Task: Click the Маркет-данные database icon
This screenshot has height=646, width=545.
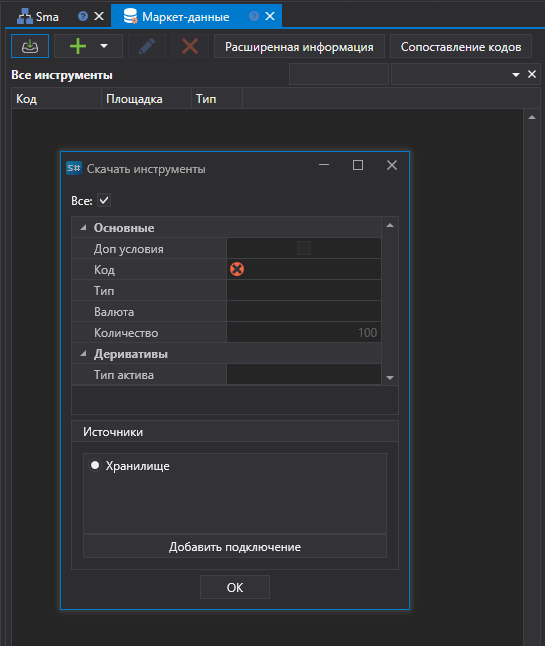Action: point(131,16)
